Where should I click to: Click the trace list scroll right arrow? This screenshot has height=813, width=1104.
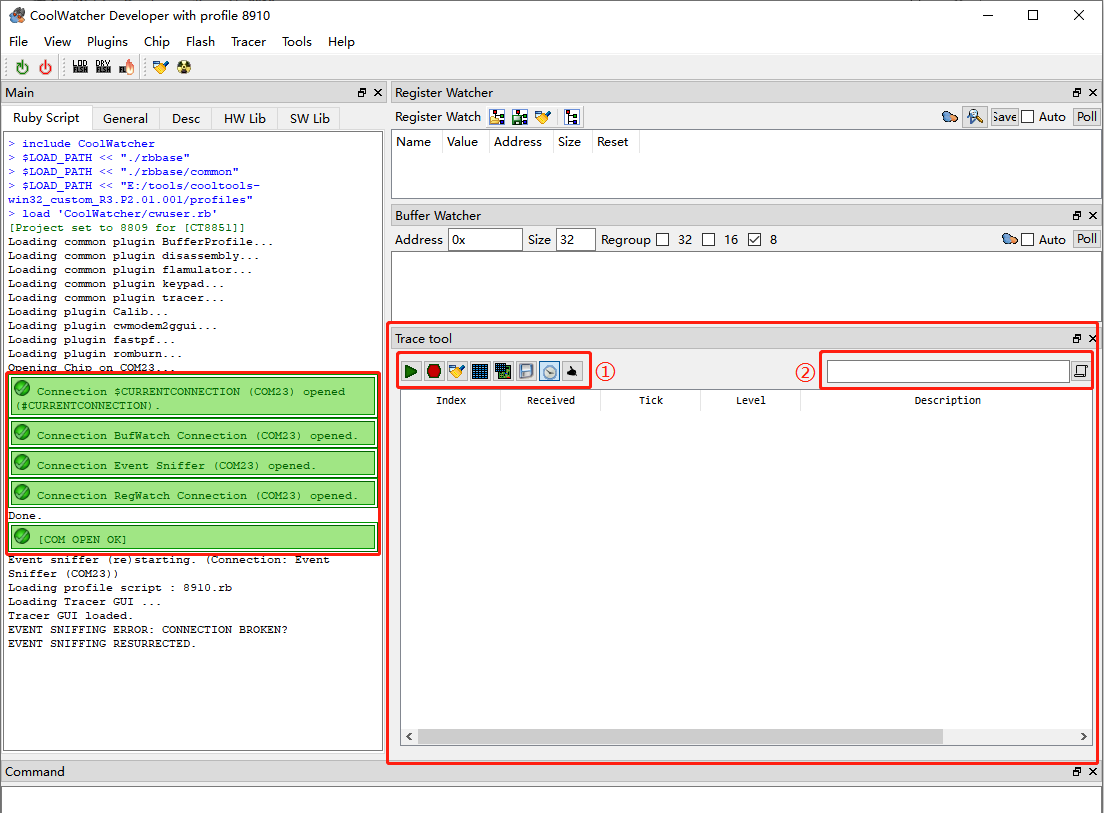(x=1084, y=736)
